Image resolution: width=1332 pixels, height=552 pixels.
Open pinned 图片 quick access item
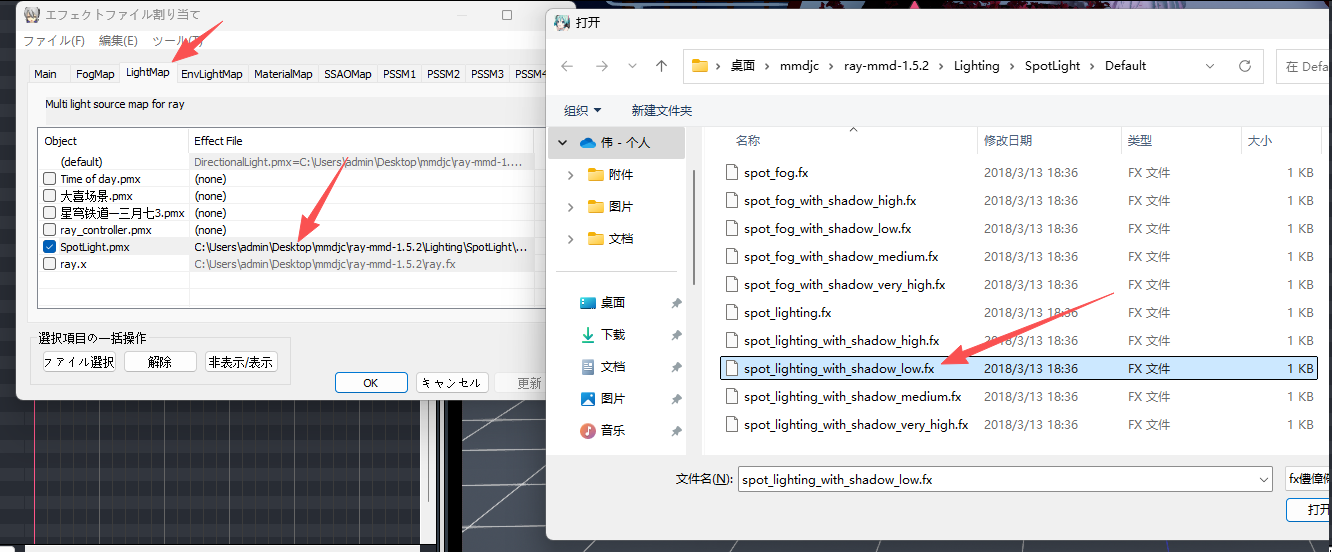click(x=603, y=399)
